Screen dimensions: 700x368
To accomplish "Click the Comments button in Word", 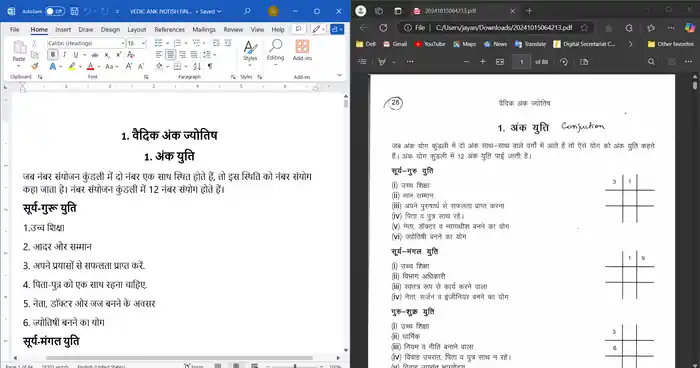I will [299, 29].
